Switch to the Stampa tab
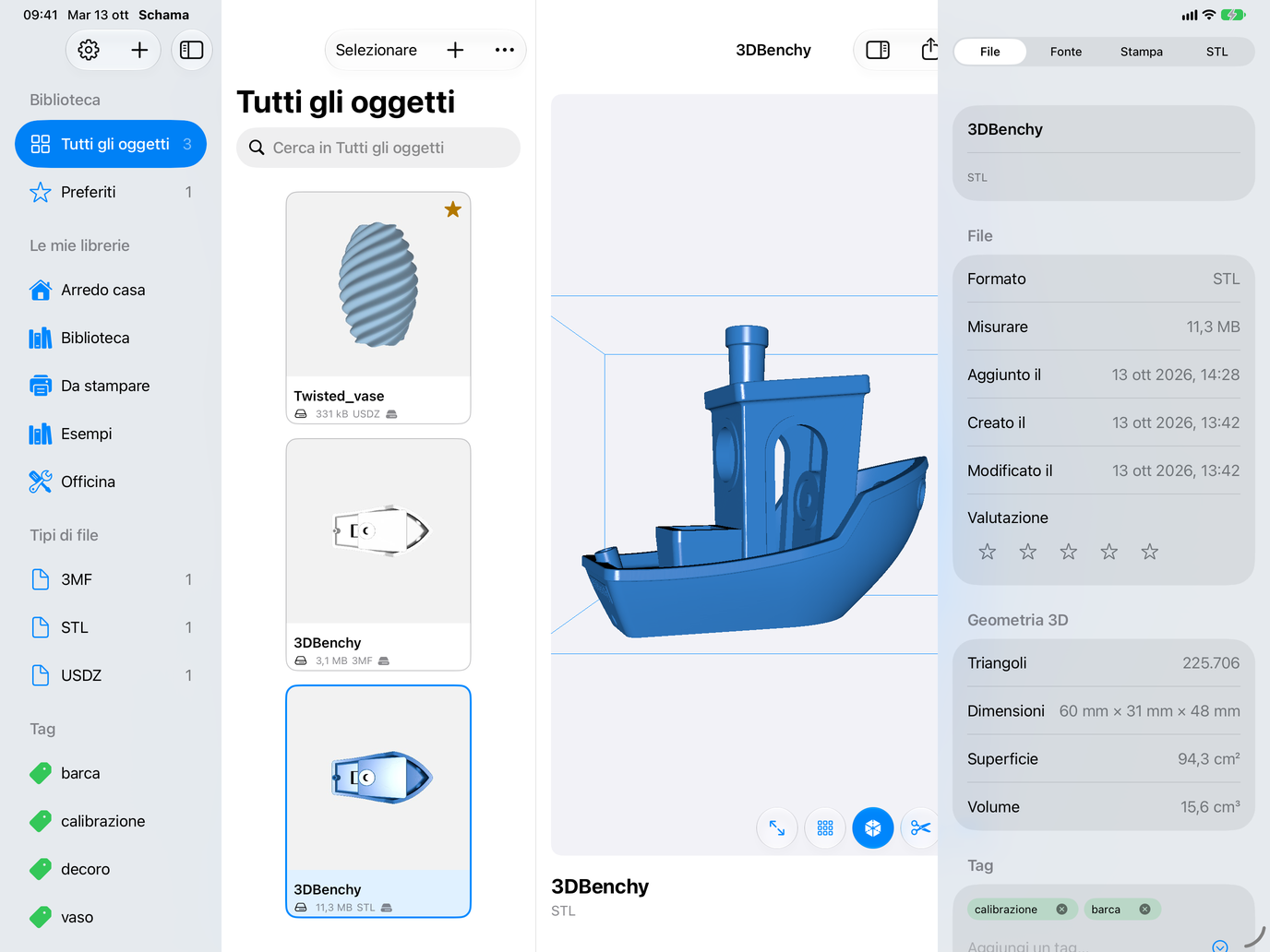The image size is (1270, 952). (1142, 52)
